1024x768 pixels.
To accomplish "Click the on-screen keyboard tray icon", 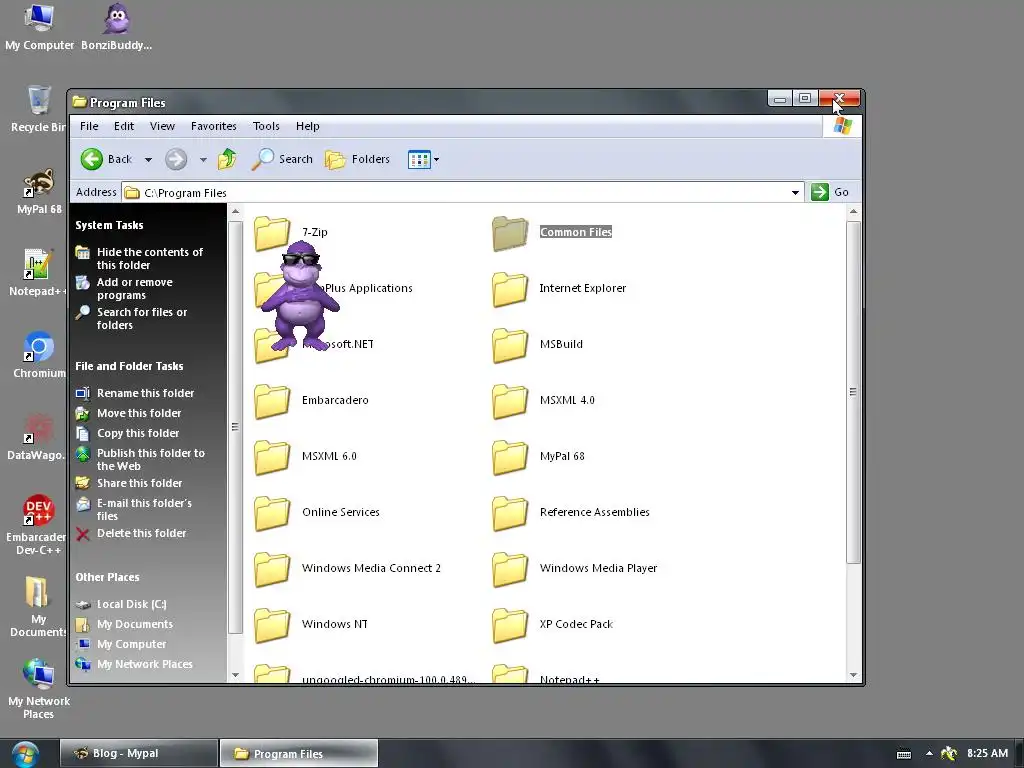I will tap(904, 754).
